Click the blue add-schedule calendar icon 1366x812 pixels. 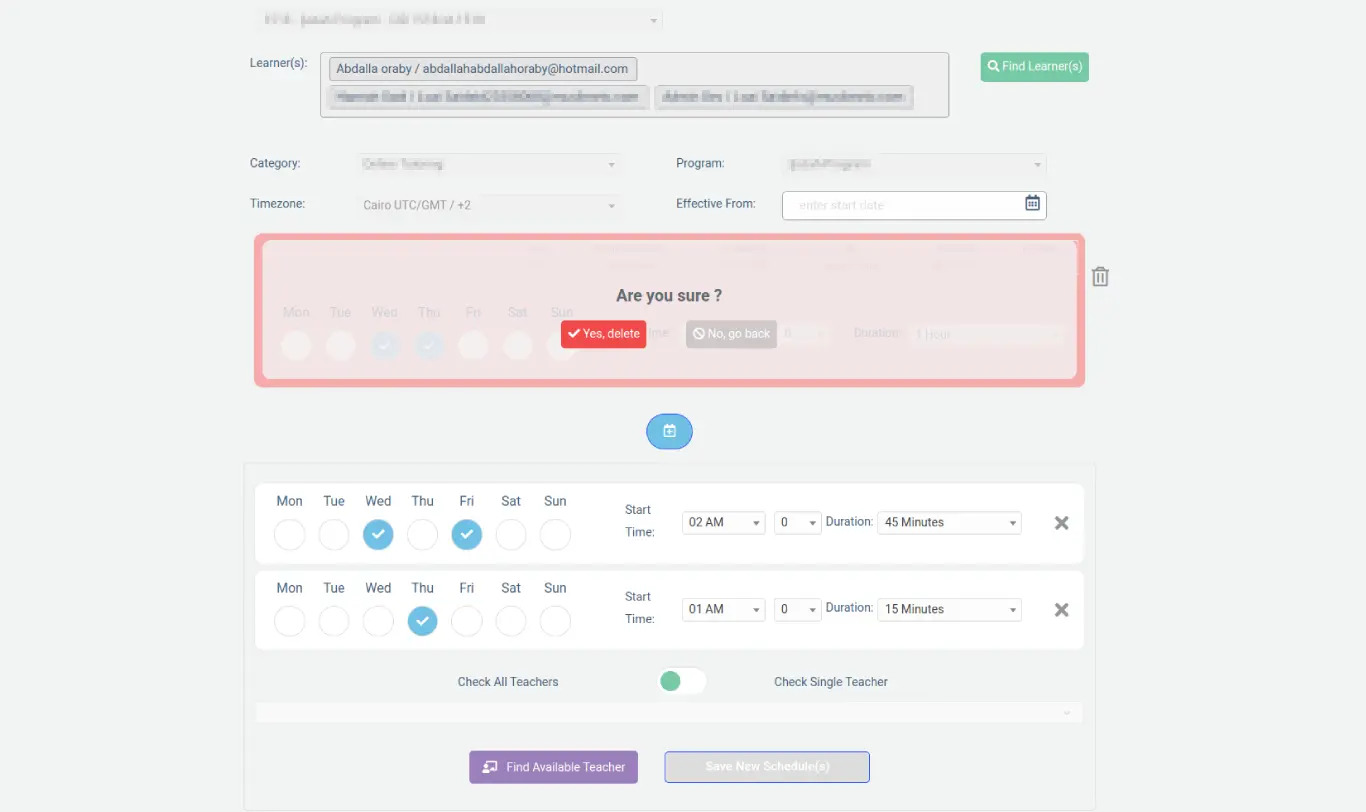669,431
